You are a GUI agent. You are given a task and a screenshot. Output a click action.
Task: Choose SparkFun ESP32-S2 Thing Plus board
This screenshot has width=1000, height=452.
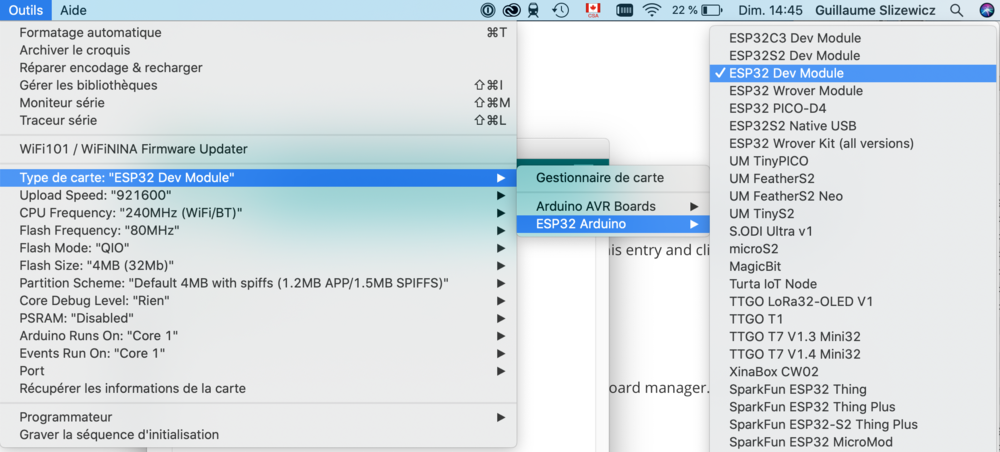853,424
